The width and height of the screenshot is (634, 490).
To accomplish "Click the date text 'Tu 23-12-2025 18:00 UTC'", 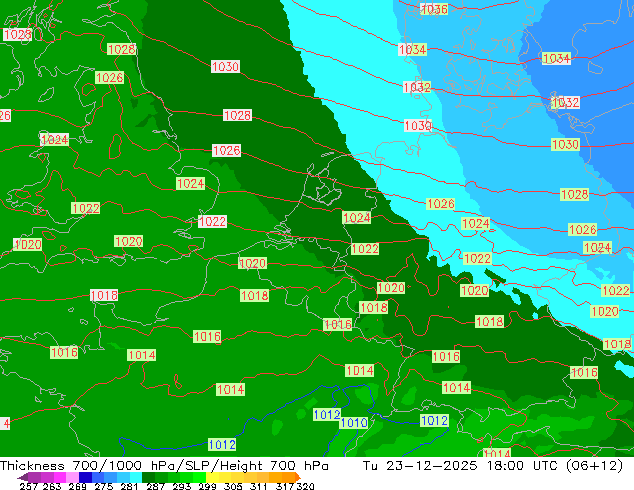I will [460, 466].
